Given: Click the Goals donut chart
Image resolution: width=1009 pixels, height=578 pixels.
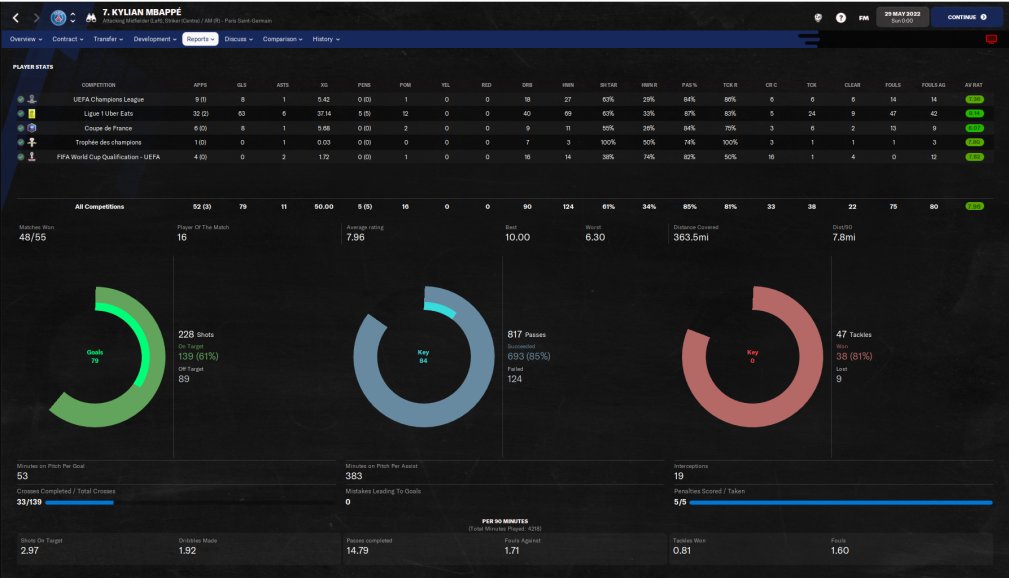Looking at the screenshot, I should coord(105,357).
